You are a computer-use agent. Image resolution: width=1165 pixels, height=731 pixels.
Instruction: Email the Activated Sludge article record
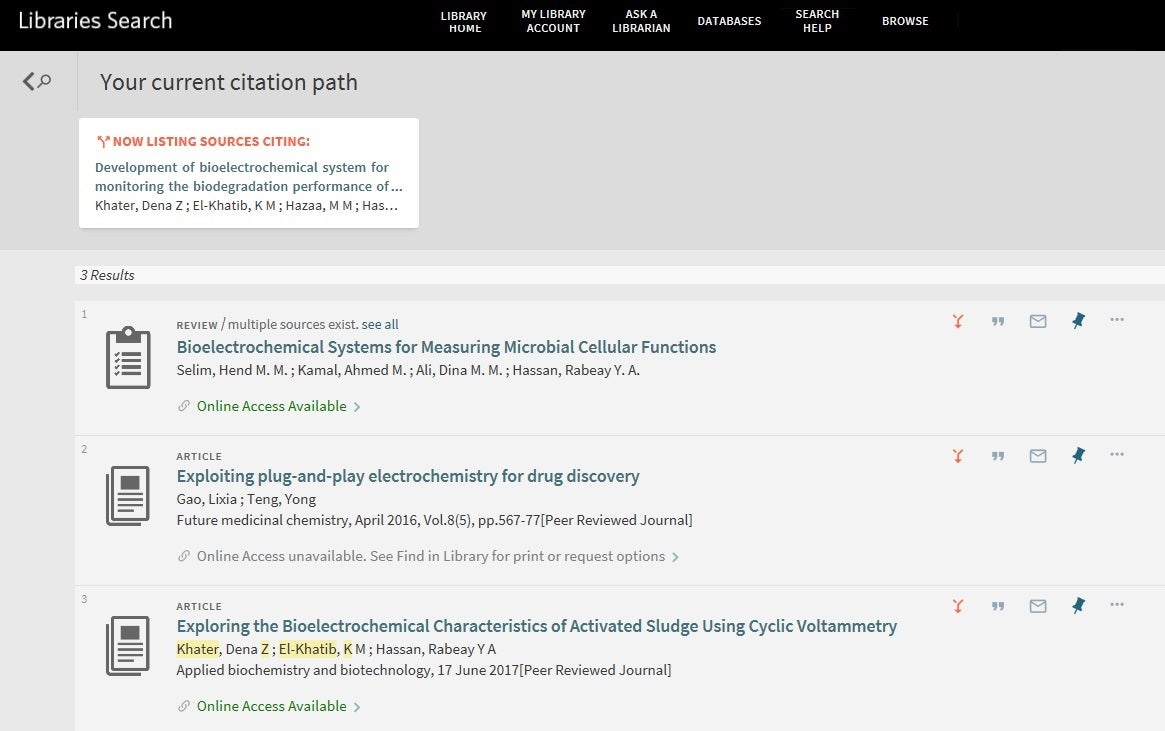(x=1037, y=605)
